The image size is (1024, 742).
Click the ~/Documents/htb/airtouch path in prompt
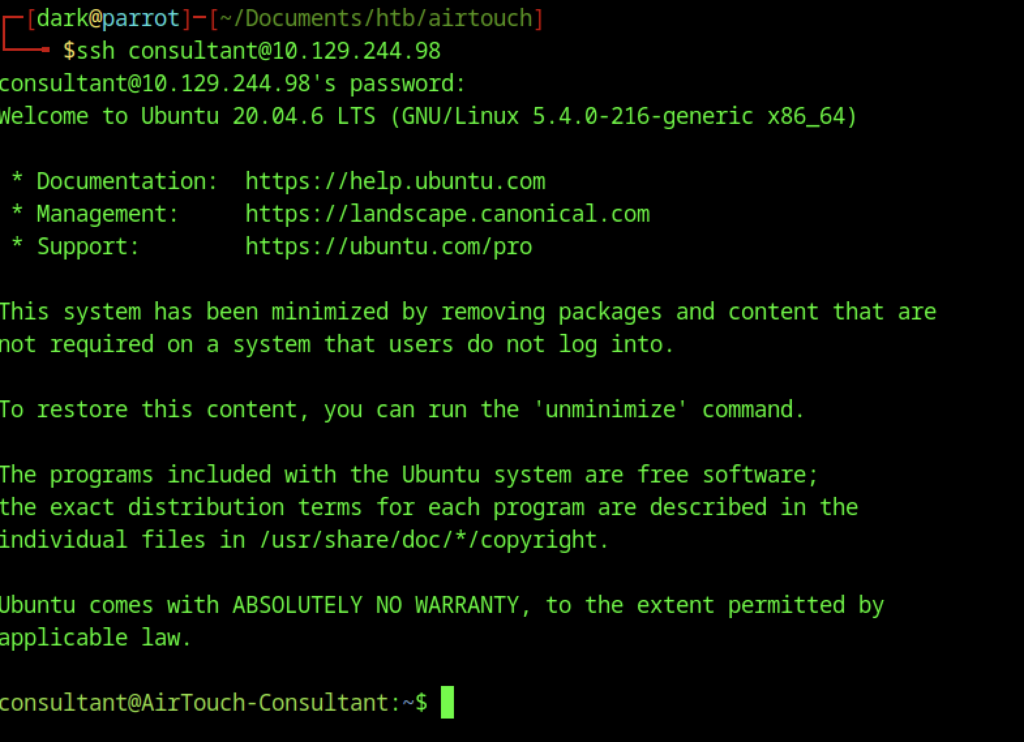(376, 18)
